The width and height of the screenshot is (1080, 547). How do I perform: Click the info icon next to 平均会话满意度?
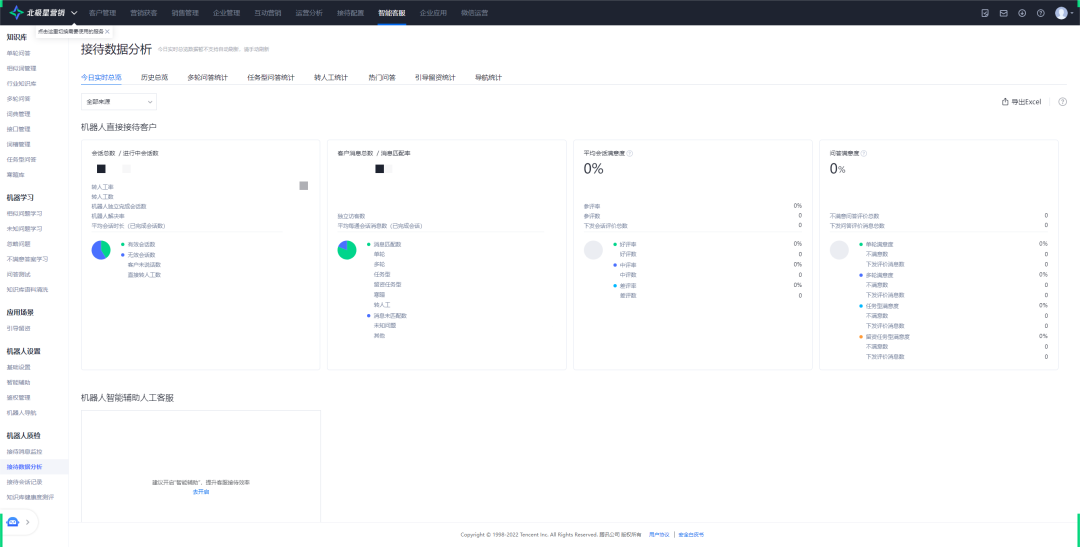coord(630,154)
